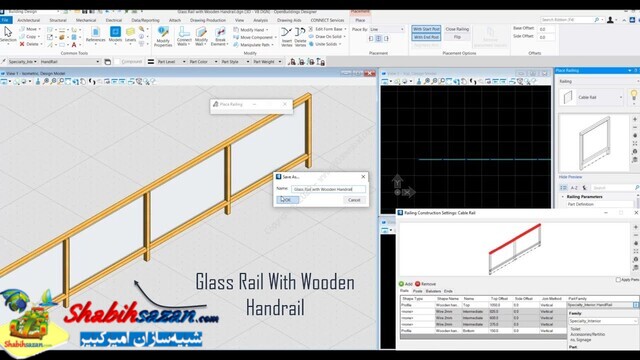Select the Modify Properties tool
The height and width of the screenshot is (360, 640).
pos(163,37)
